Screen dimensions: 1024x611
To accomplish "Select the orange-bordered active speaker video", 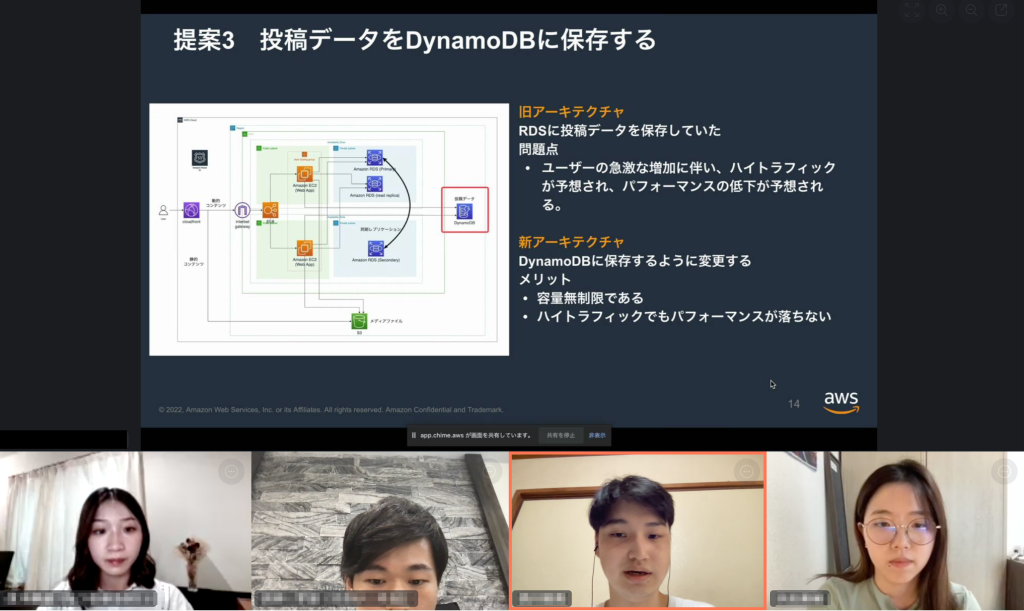I will tap(636, 530).
